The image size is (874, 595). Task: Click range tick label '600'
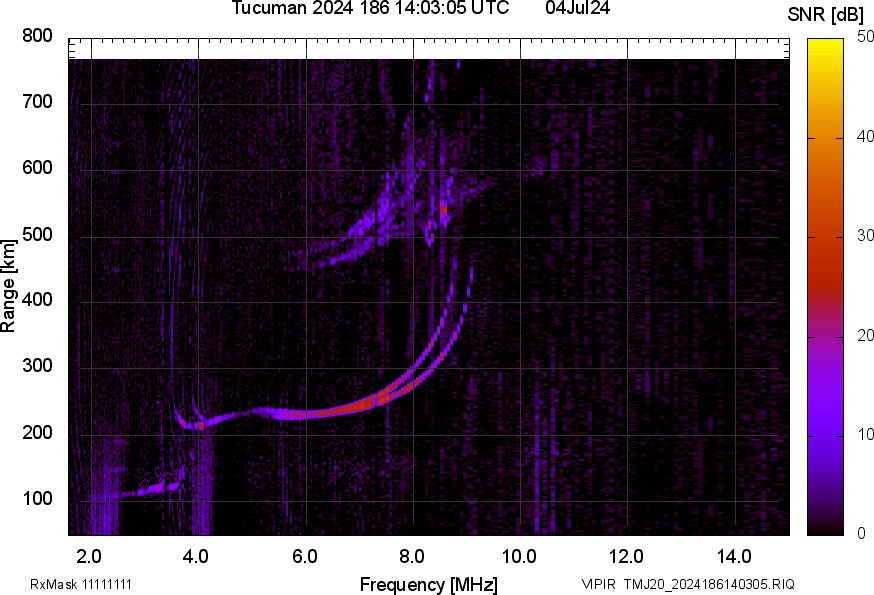37,167
